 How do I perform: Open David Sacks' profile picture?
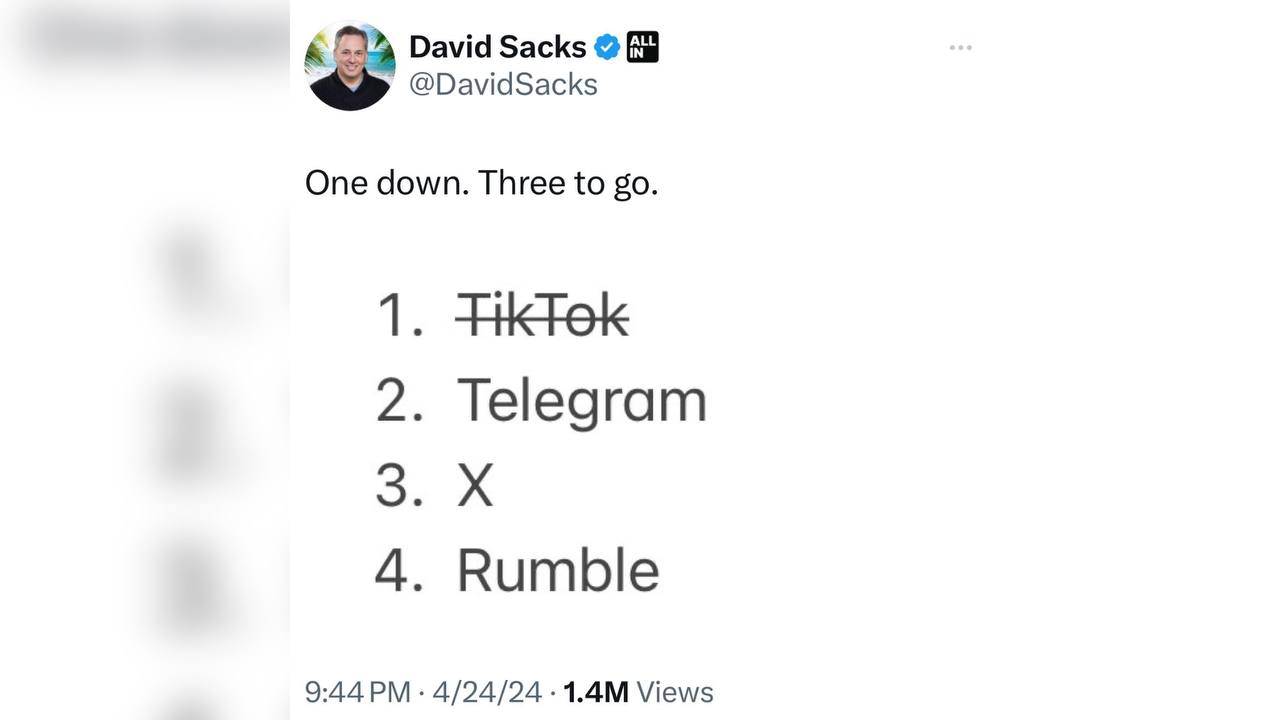pyautogui.click(x=349, y=66)
